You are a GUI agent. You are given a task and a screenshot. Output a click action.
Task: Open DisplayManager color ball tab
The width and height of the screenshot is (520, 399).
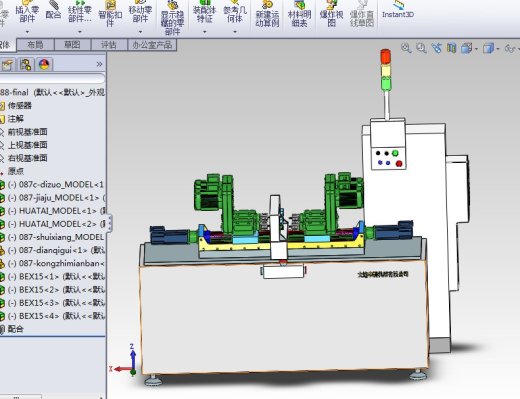(x=44, y=64)
